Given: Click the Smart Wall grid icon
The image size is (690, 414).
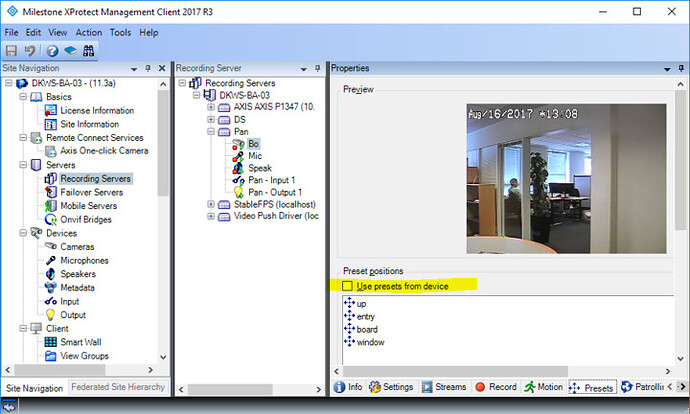Looking at the screenshot, I should click(x=51, y=342).
